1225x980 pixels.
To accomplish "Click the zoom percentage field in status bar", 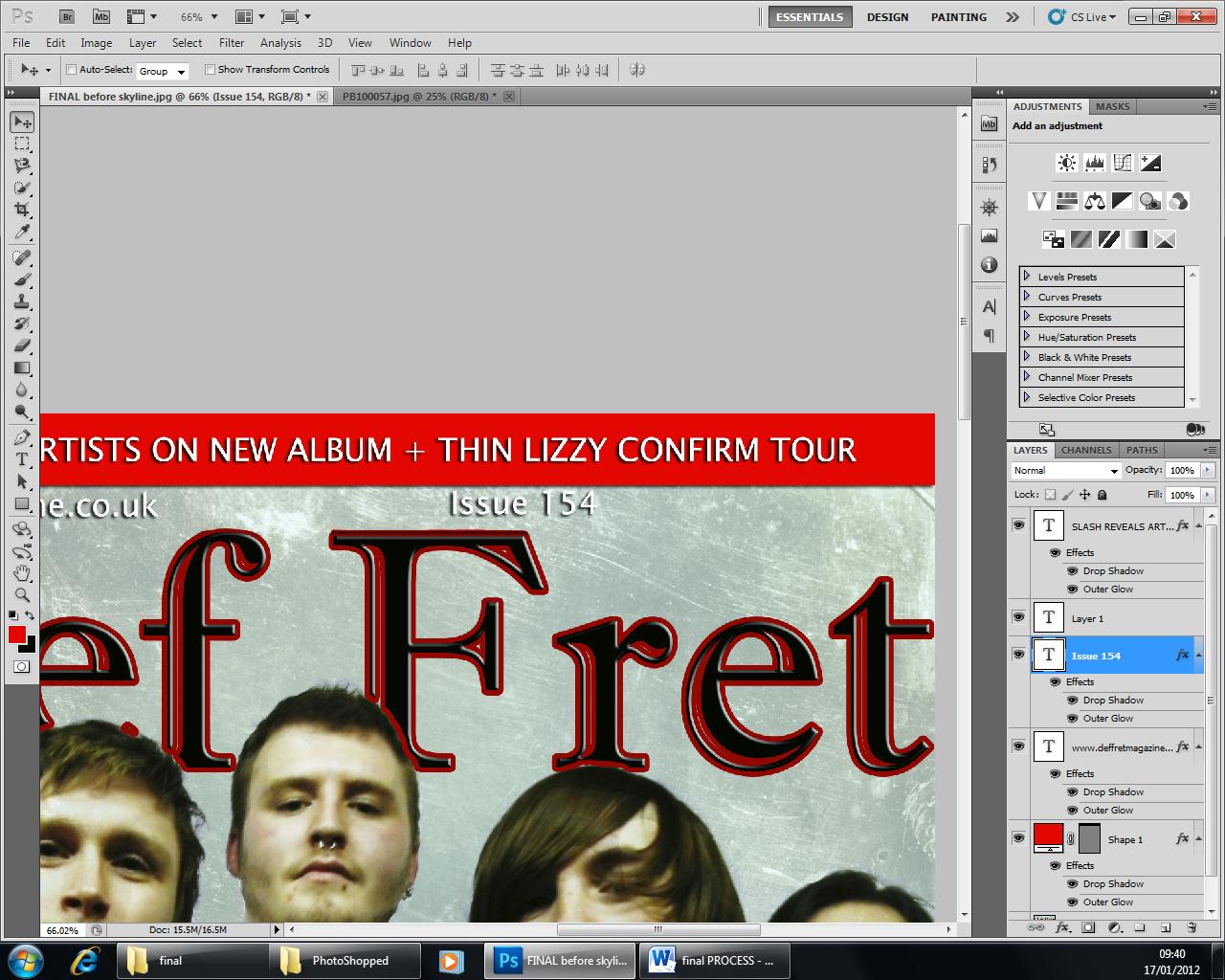I will click(63, 930).
